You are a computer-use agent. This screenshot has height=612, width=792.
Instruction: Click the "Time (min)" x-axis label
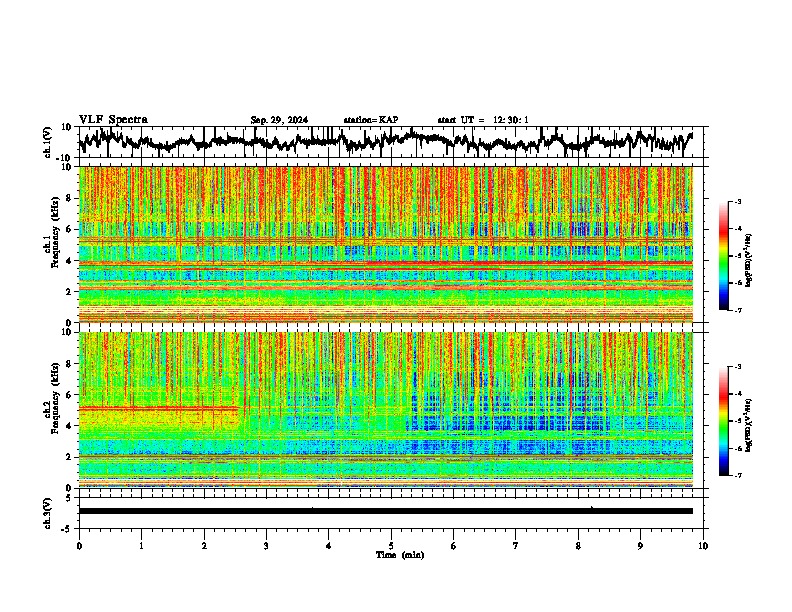tap(400, 555)
